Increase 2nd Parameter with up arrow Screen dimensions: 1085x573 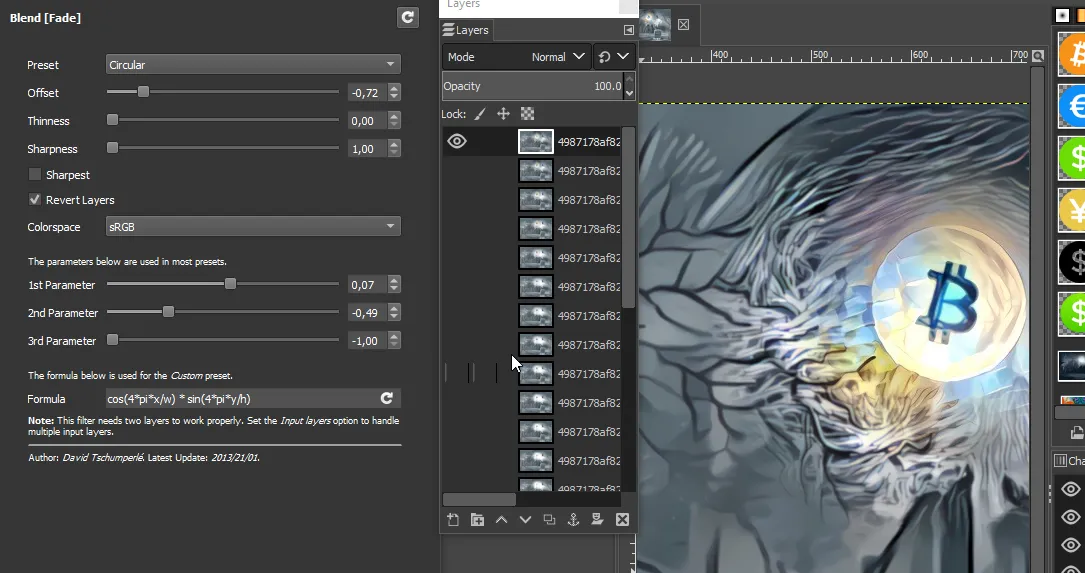(x=394, y=309)
